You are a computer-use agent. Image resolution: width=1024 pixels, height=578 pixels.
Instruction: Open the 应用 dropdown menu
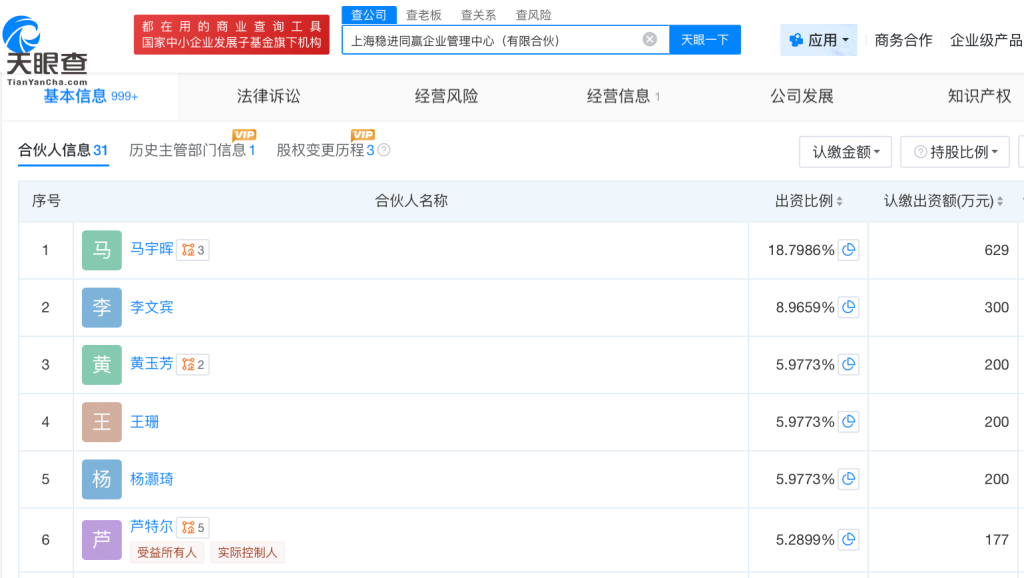[x=819, y=40]
